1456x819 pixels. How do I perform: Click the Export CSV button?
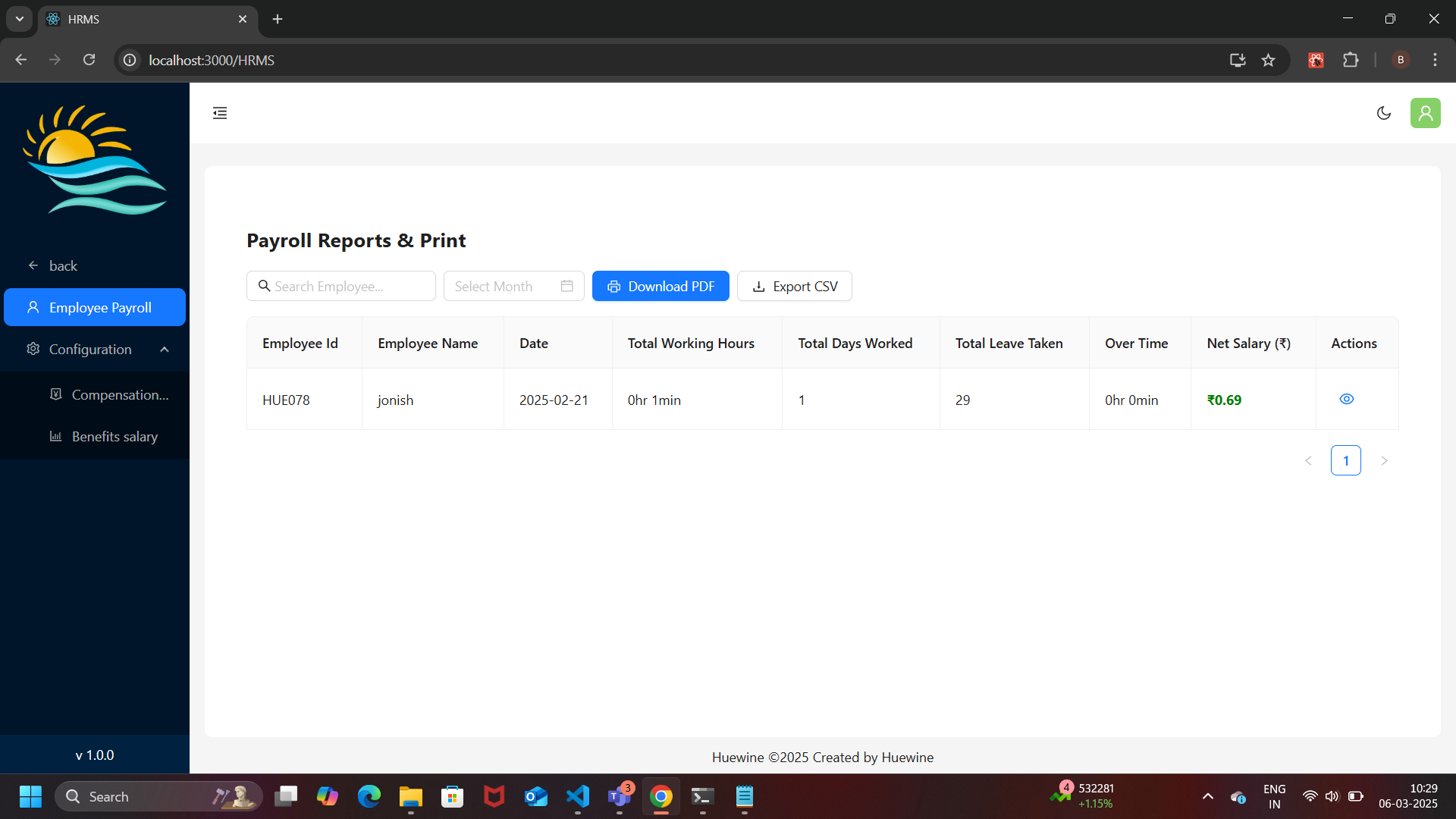point(795,286)
